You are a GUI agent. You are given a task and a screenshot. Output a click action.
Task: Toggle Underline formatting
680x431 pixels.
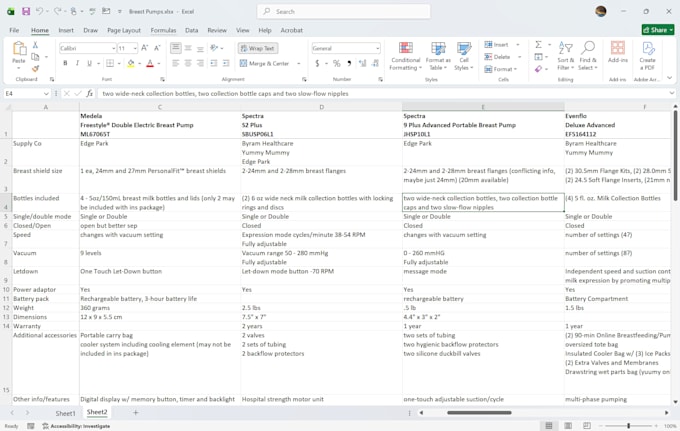pos(89,63)
